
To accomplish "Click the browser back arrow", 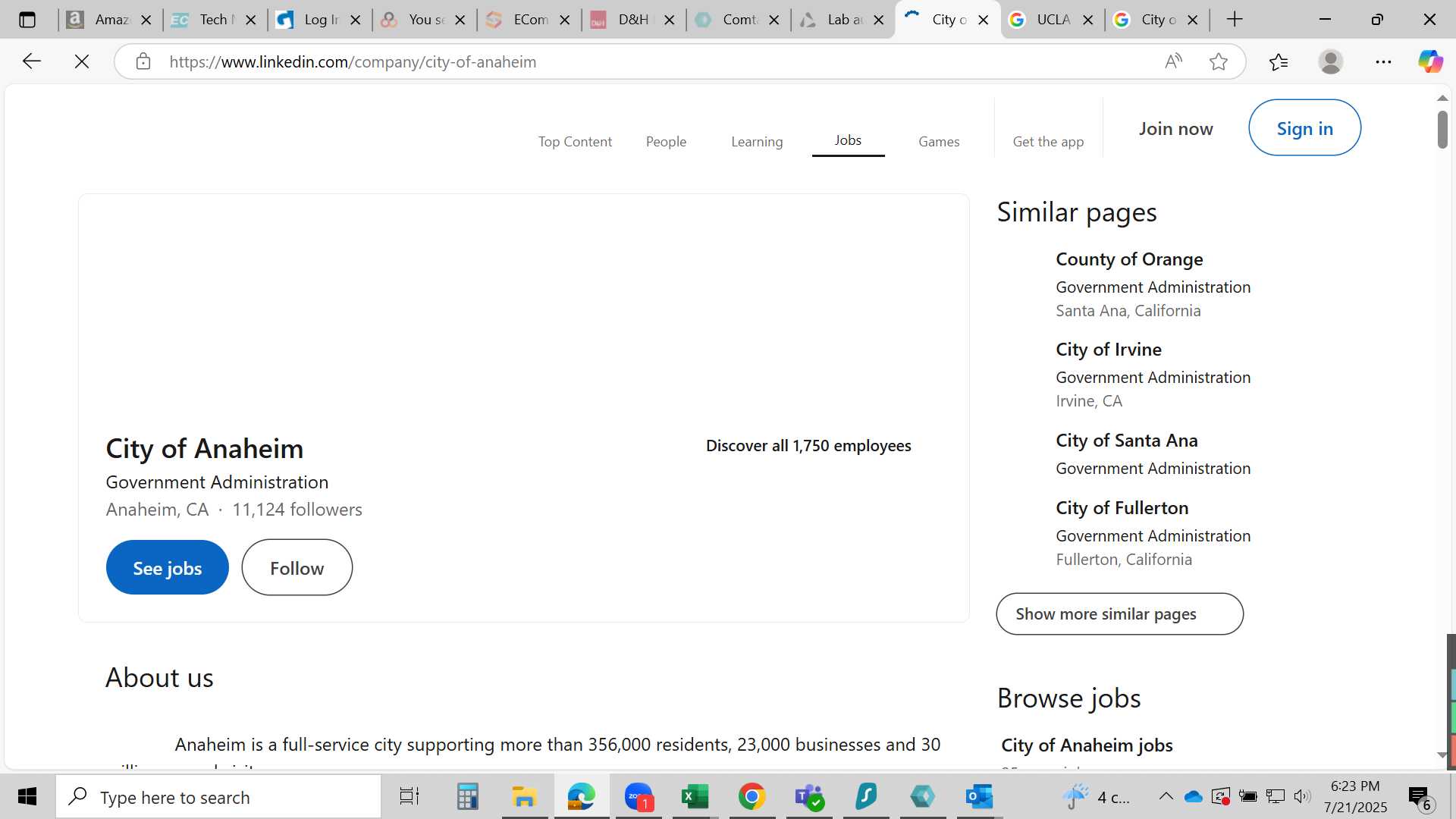I will pos(31,61).
